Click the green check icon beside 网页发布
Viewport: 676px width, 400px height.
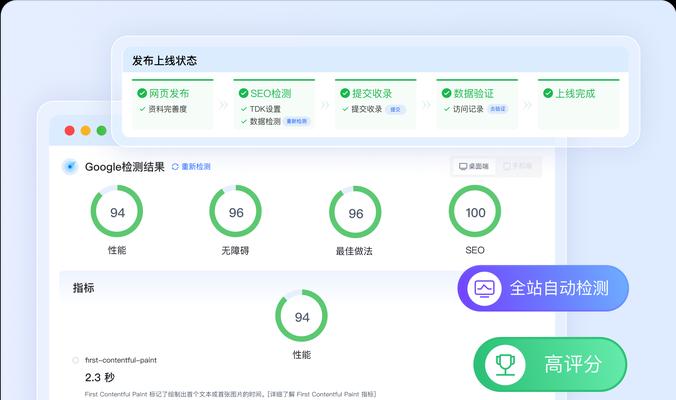point(142,93)
